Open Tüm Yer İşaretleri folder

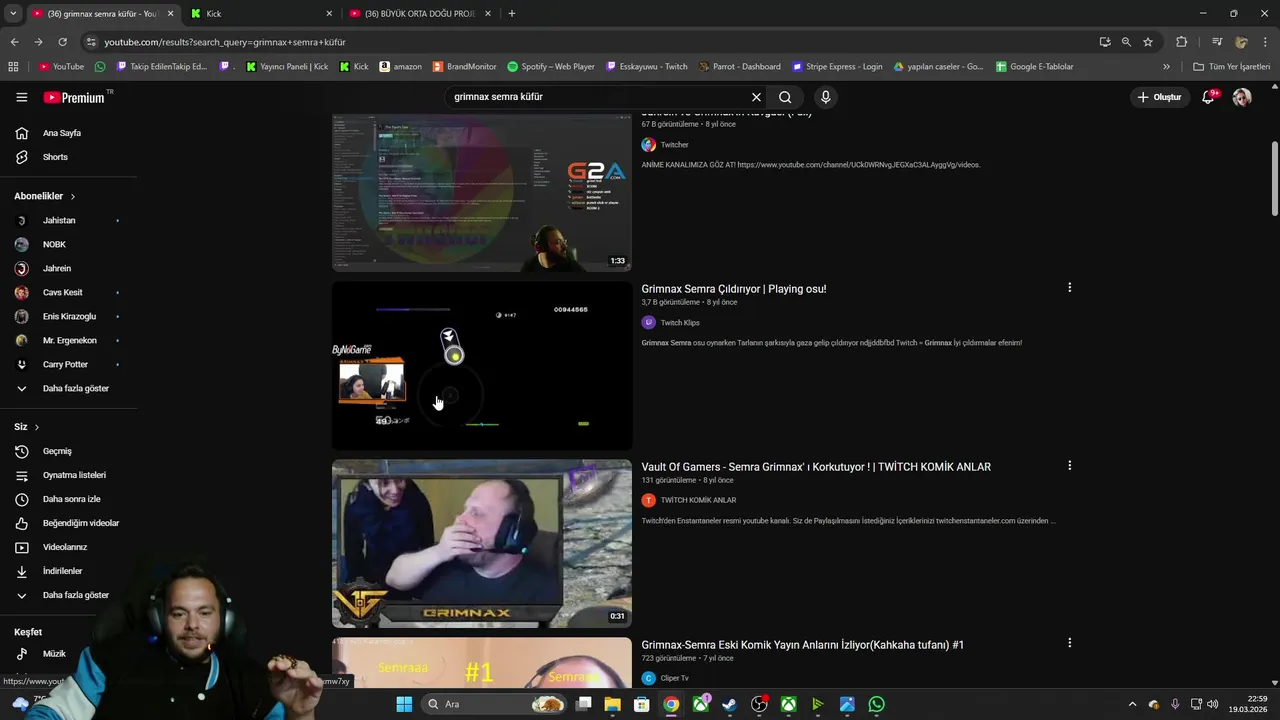click(1231, 67)
